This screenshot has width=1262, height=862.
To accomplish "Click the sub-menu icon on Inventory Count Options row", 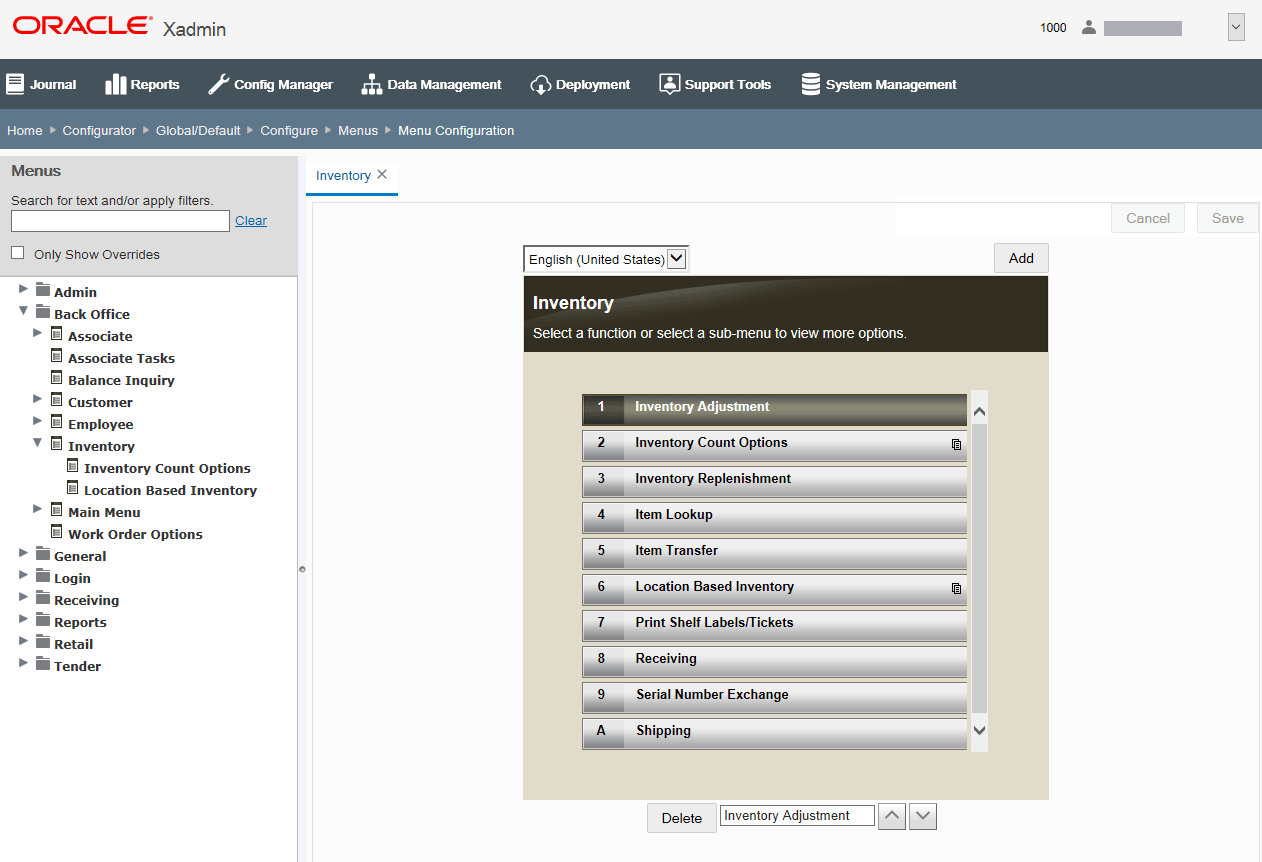I will click(956, 444).
